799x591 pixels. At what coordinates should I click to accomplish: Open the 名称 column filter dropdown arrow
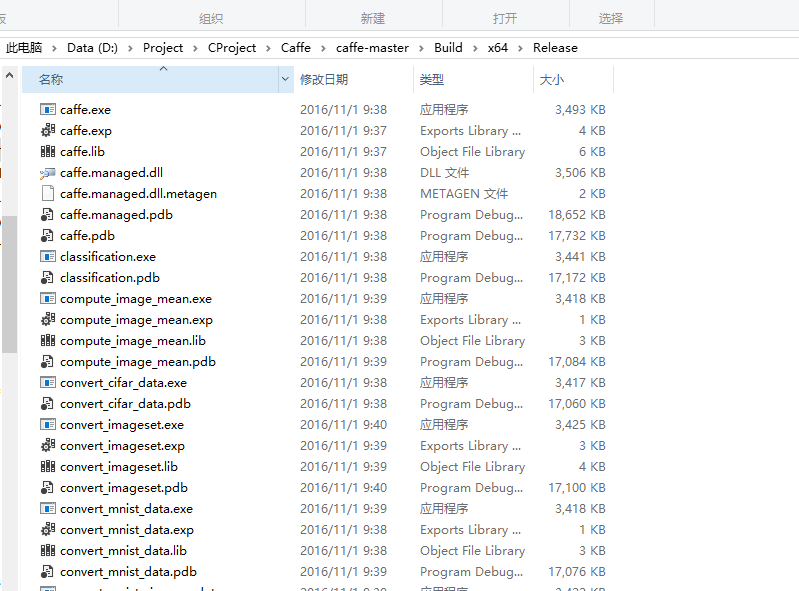click(285, 79)
